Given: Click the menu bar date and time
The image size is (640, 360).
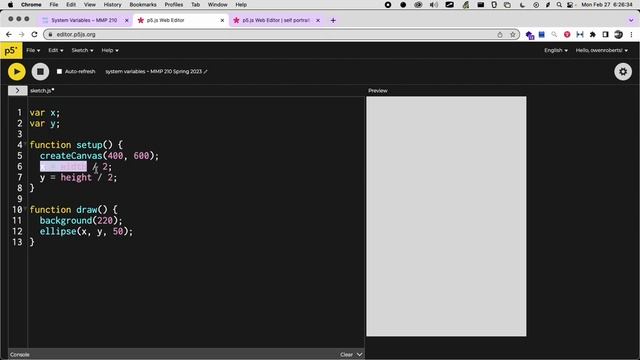Looking at the screenshot, I should tap(607, 5).
